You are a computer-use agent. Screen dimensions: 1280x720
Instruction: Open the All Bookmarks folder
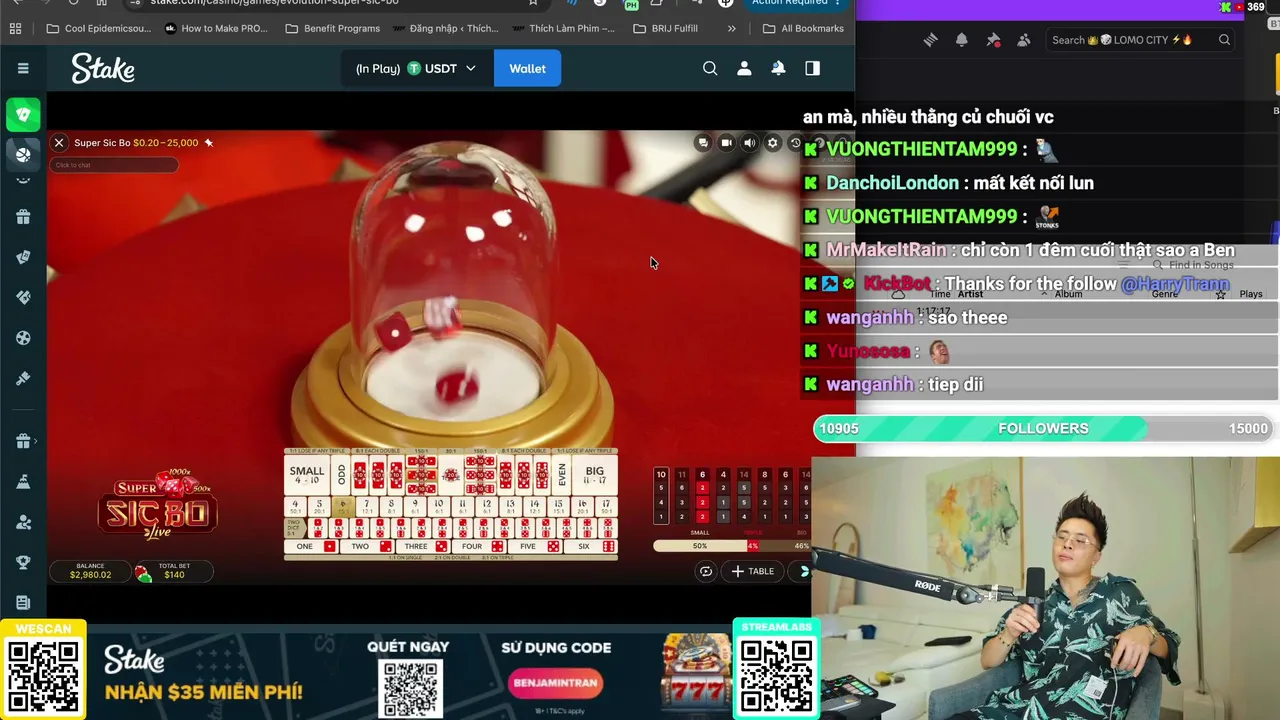tap(803, 28)
